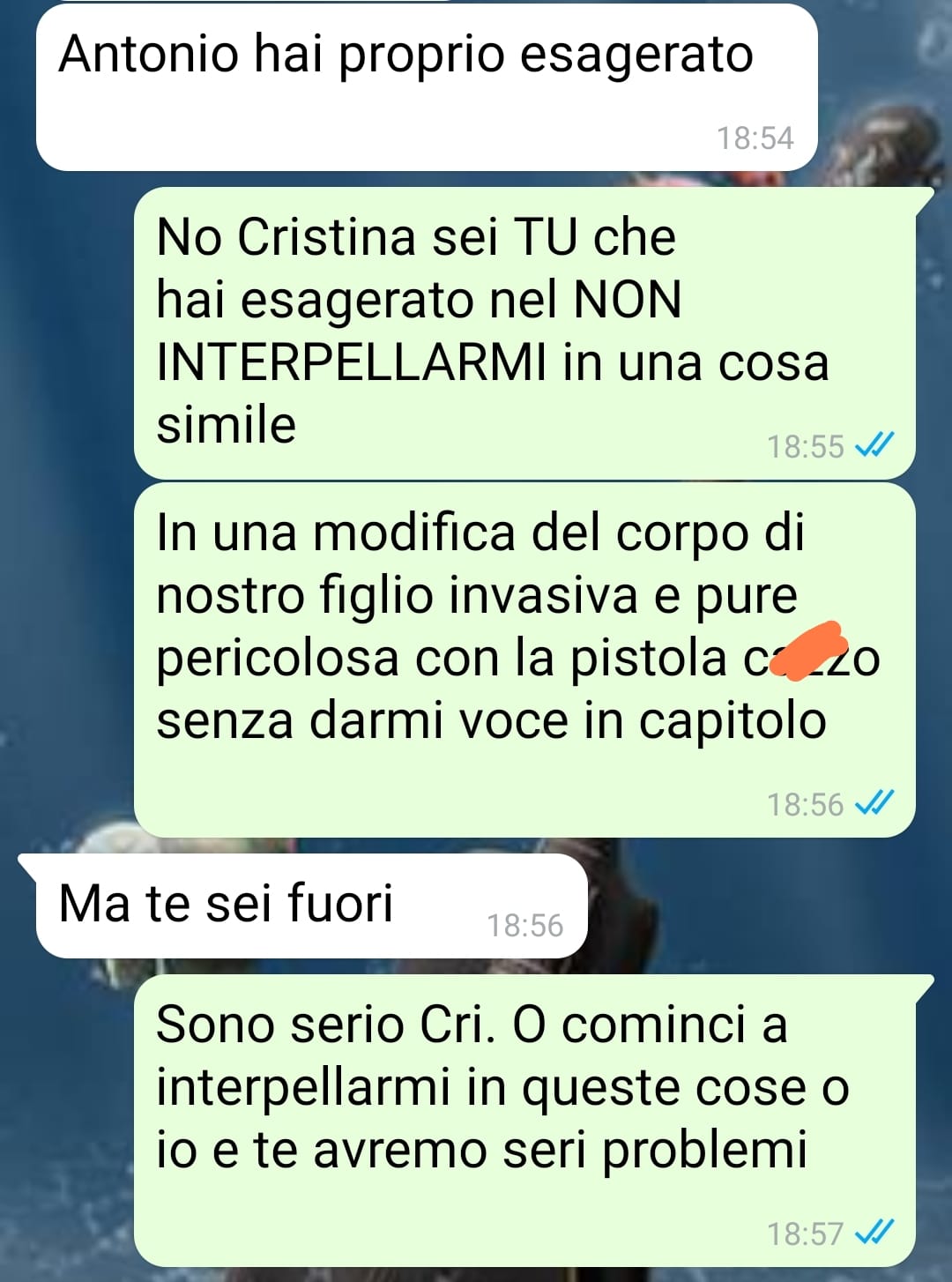Tap the 18:55 timestamp on the sent message

click(x=805, y=446)
